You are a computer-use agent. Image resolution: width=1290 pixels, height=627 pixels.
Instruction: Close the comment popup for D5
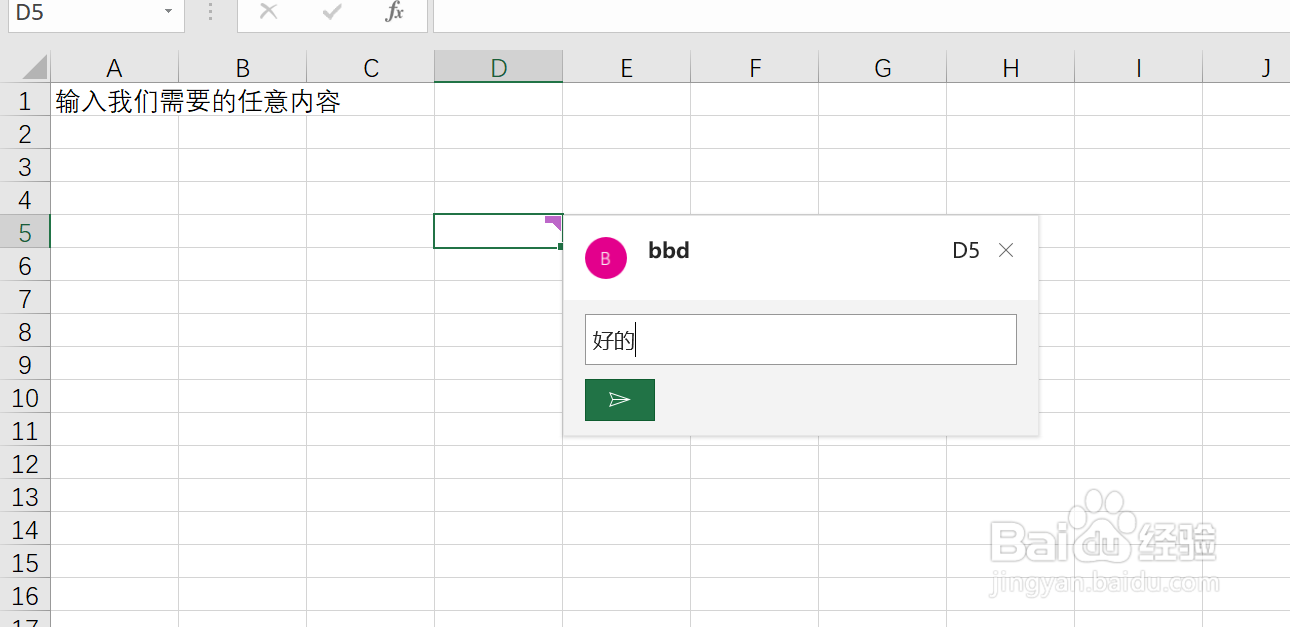click(x=1006, y=251)
